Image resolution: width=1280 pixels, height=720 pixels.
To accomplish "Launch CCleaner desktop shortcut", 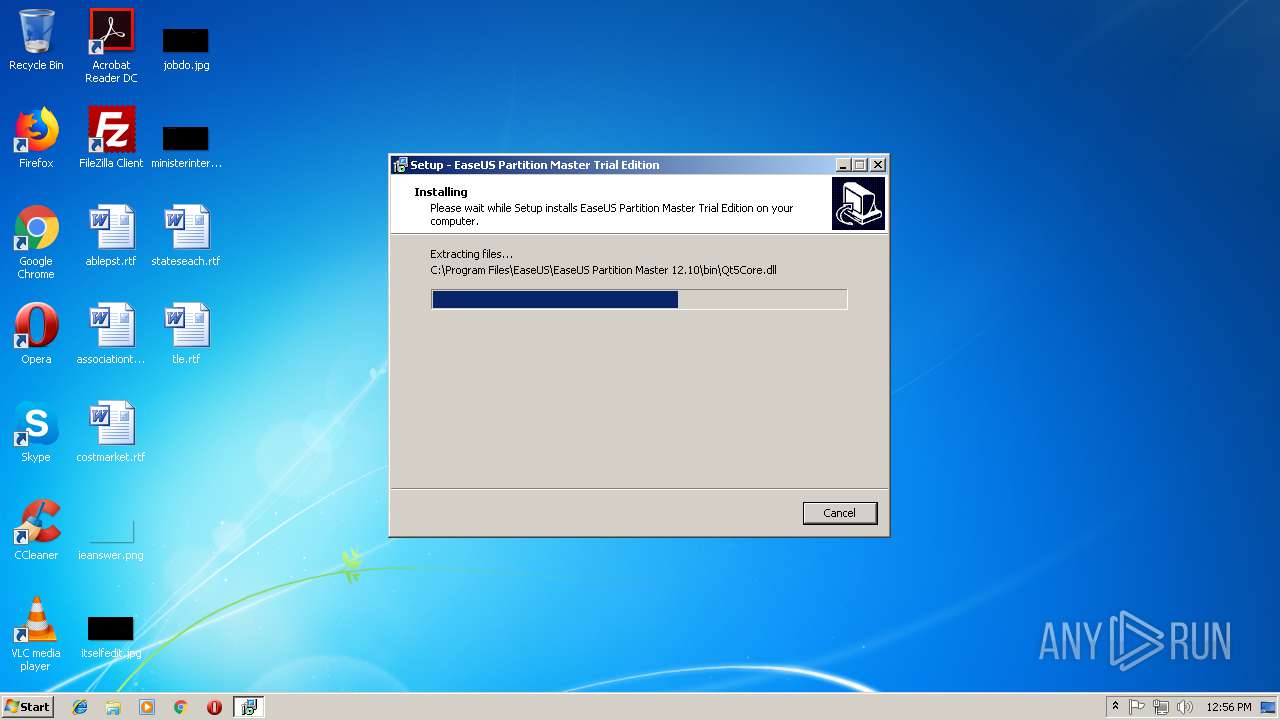I will (x=36, y=530).
